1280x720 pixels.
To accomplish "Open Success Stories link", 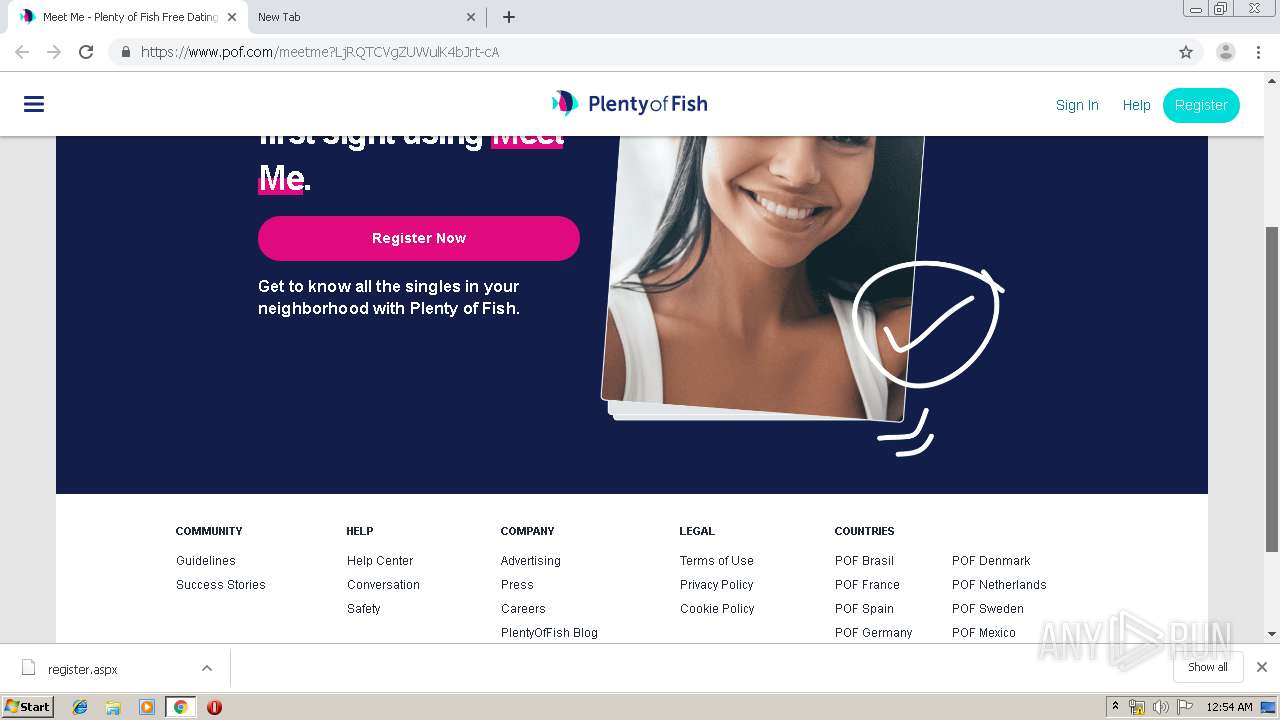I will tap(221, 585).
